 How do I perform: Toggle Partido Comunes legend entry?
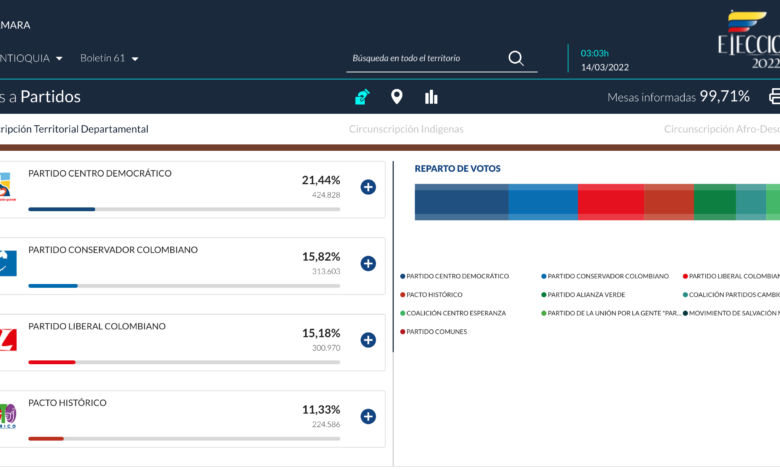coord(436,331)
